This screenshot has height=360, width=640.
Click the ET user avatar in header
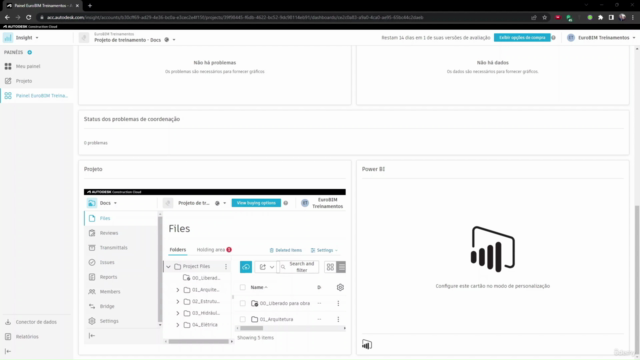[571, 38]
